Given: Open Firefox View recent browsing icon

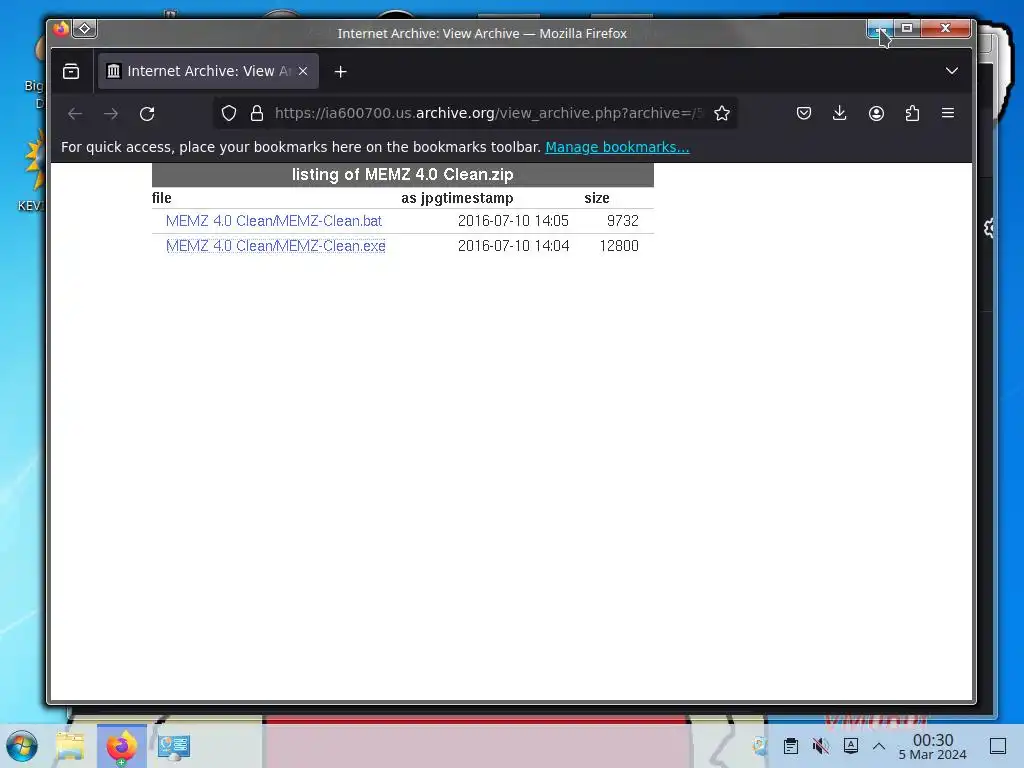Looking at the screenshot, I should point(71,71).
